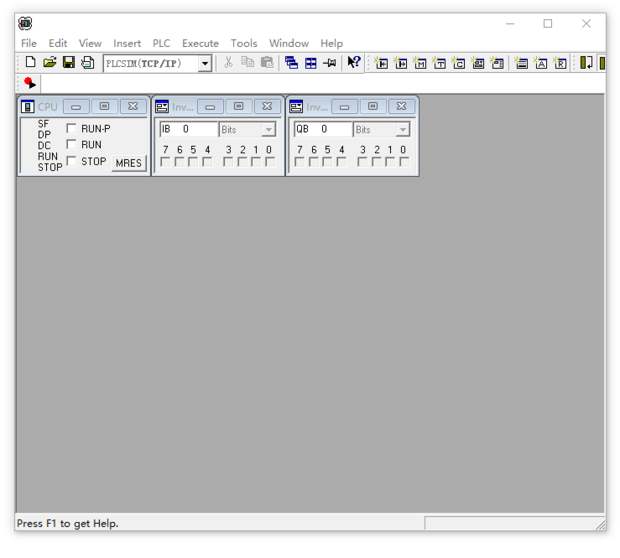This screenshot has height=558, width=620.
Task: Open the PLCSIM(TCP/IP) interface dropdown
Action: click(x=205, y=64)
